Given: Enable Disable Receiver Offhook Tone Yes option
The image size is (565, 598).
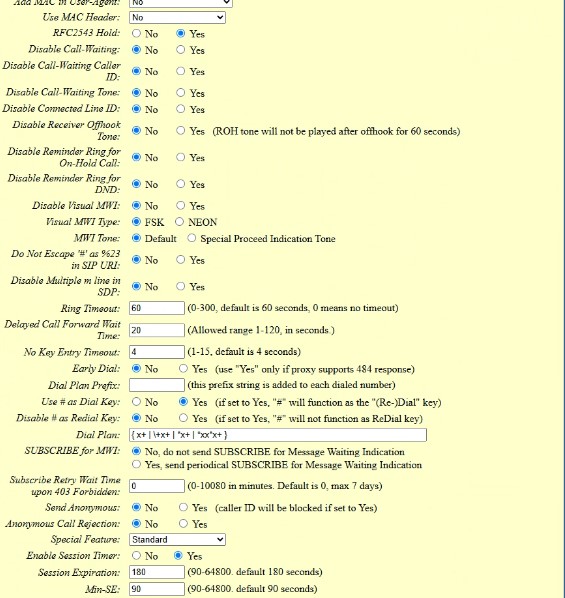Looking at the screenshot, I should (180, 130).
